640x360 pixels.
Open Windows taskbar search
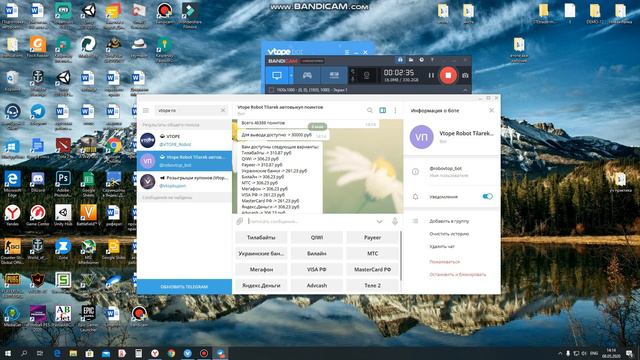24,353
